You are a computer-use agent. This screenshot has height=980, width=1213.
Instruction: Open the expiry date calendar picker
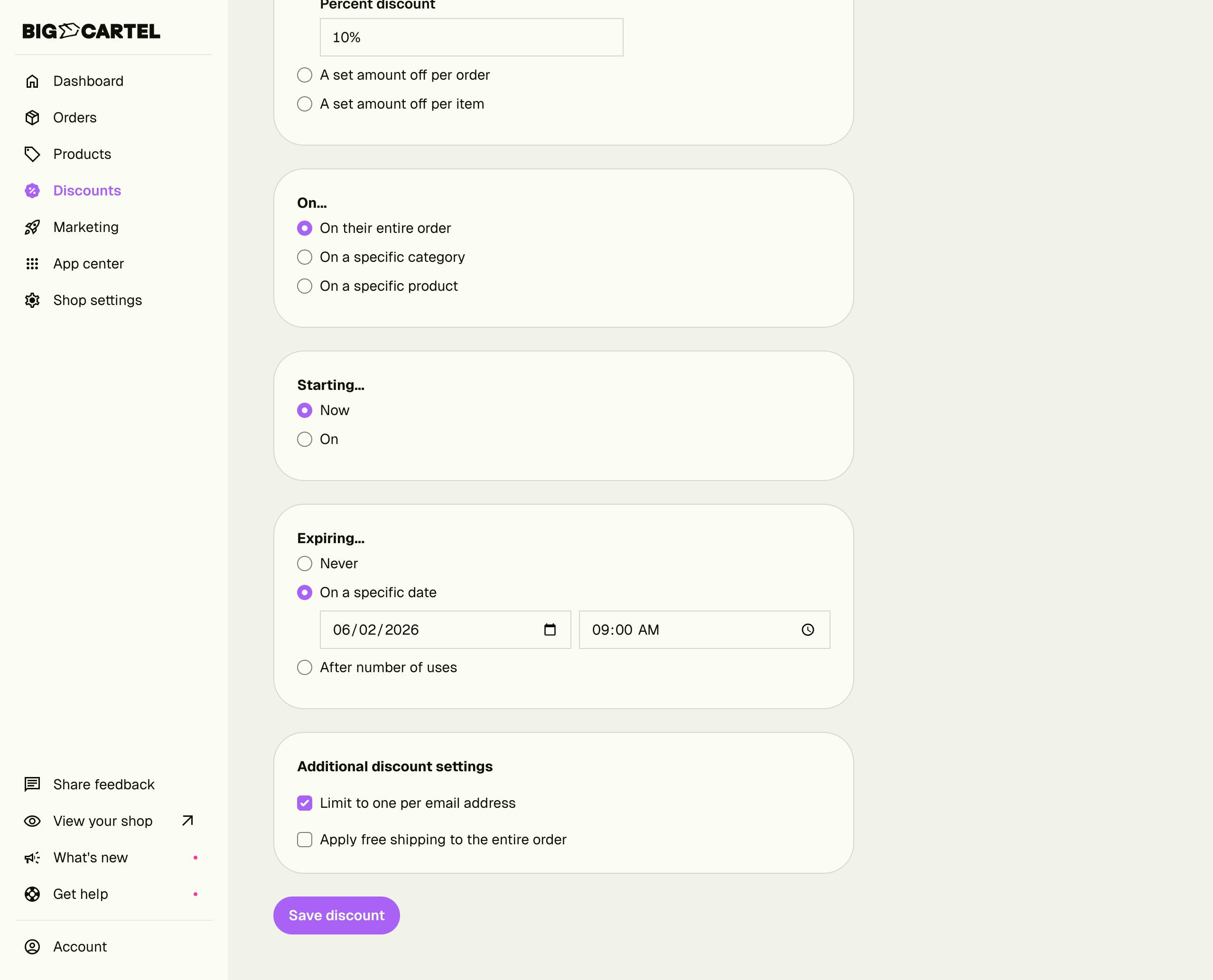550,629
